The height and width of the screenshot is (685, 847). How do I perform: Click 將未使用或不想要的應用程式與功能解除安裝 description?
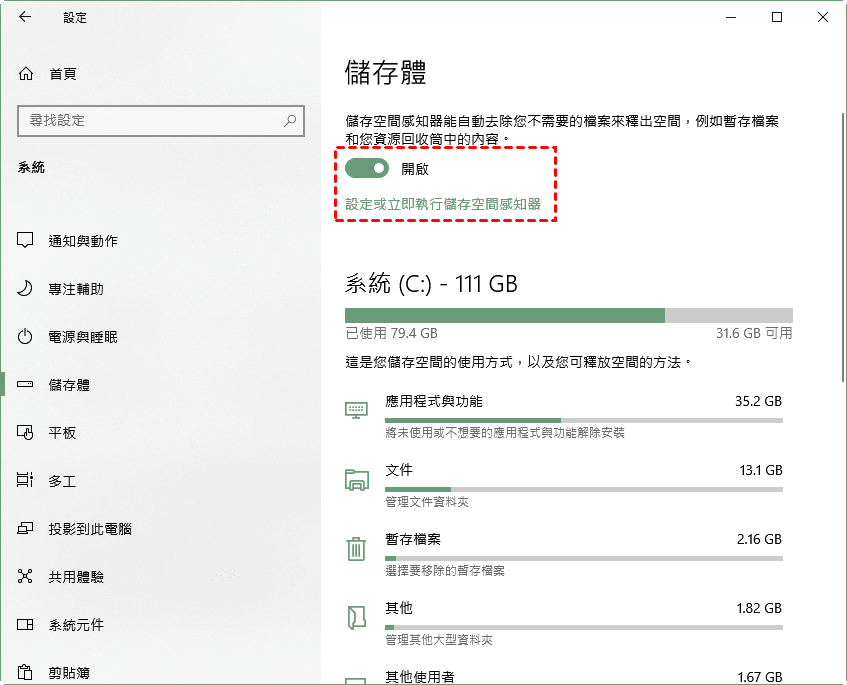505,433
